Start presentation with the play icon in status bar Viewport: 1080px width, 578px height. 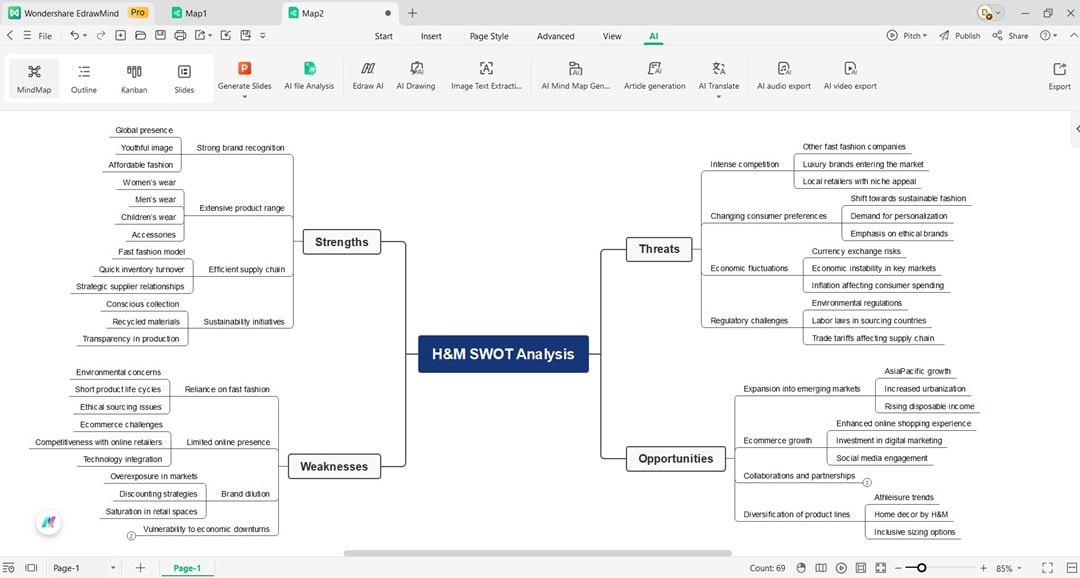[841, 568]
